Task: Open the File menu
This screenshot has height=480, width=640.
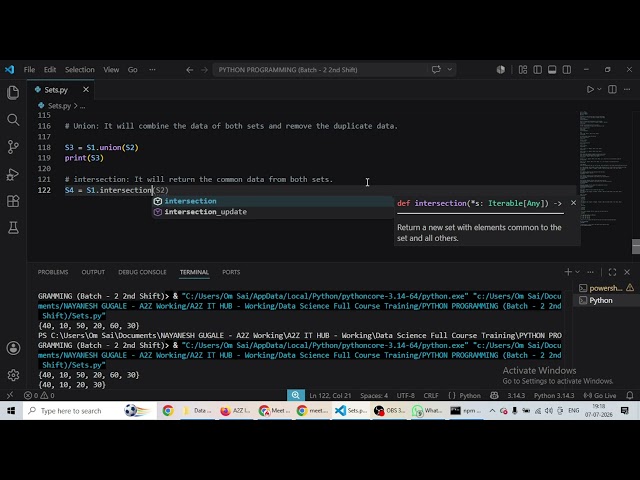Action: [29, 70]
